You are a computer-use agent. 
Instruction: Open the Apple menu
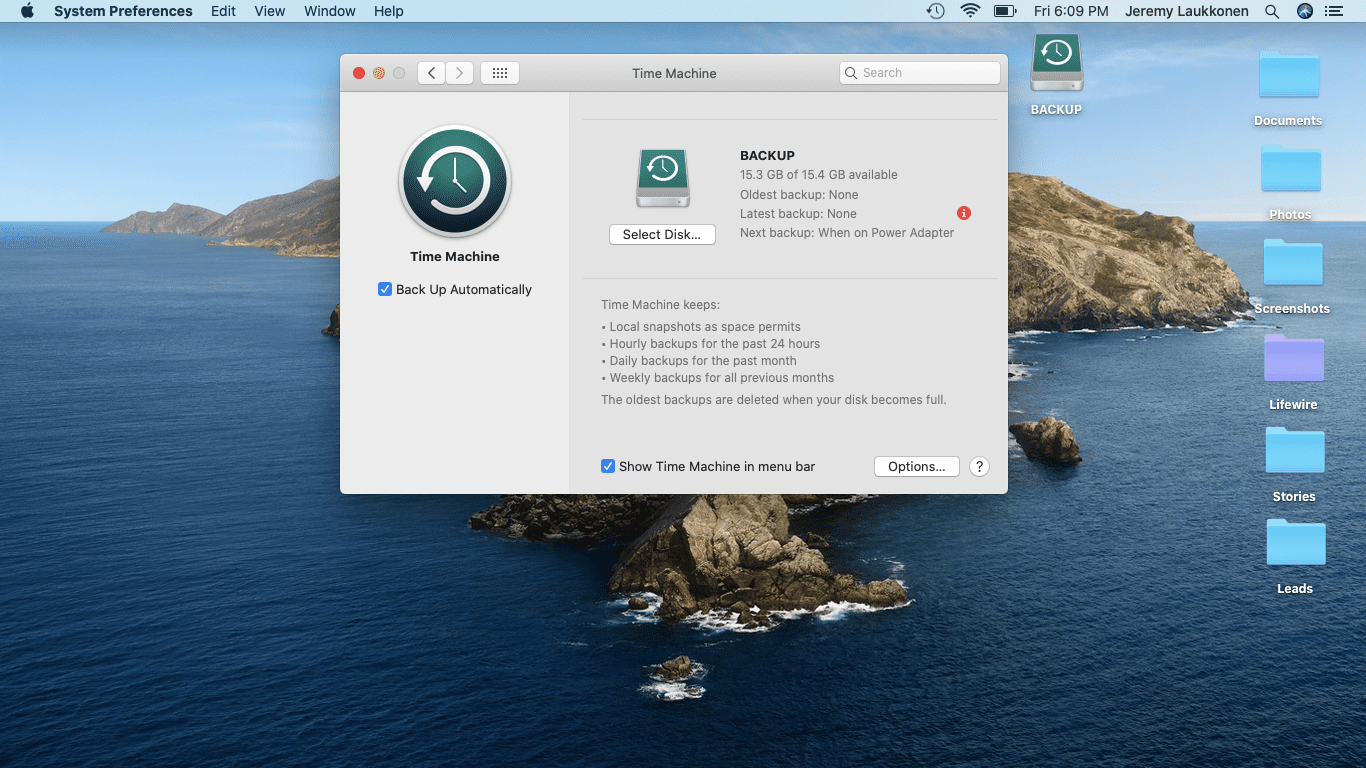[x=27, y=11]
